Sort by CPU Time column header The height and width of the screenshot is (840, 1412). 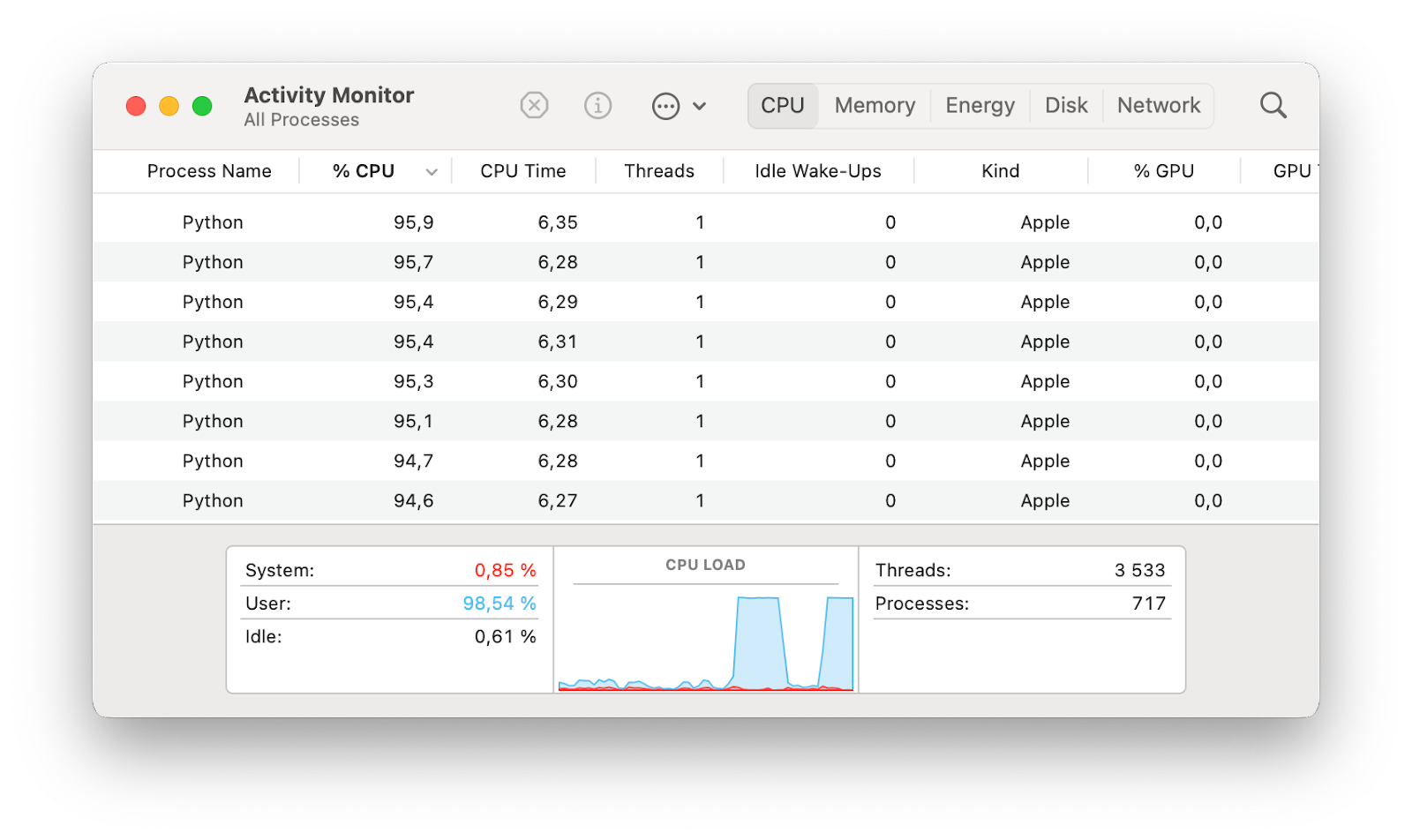522,171
